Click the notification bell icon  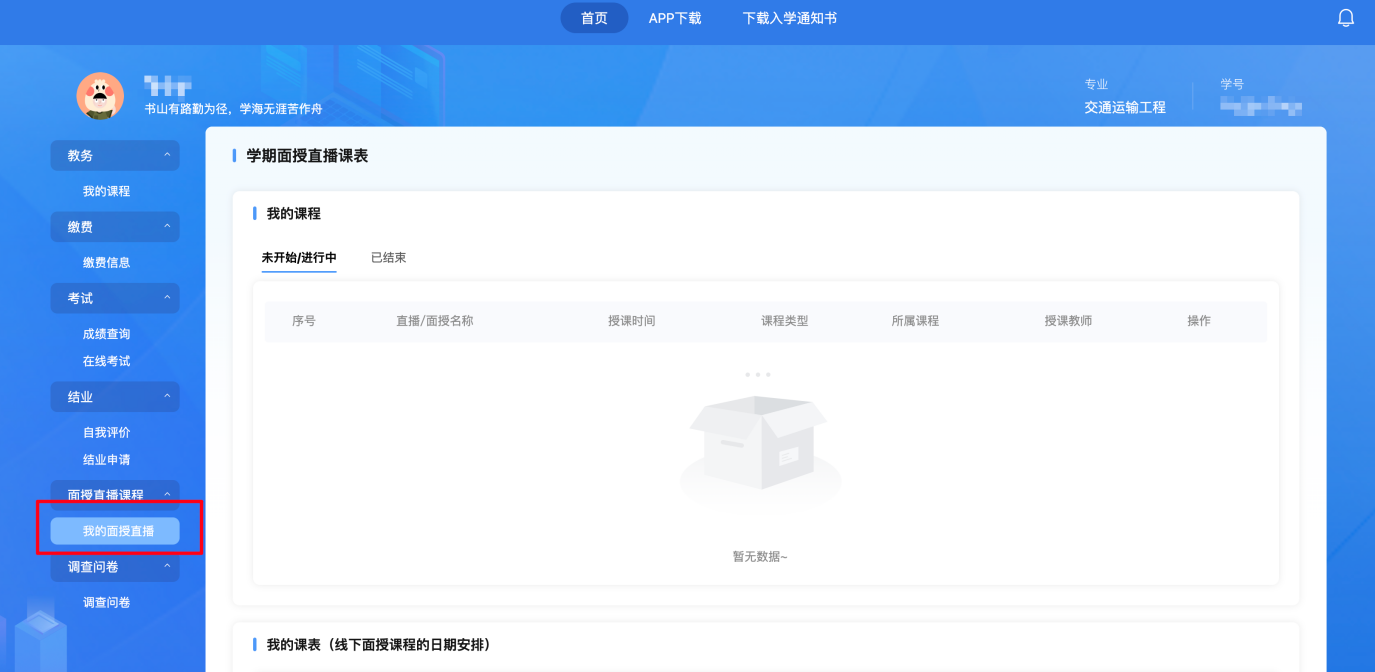[1345, 18]
